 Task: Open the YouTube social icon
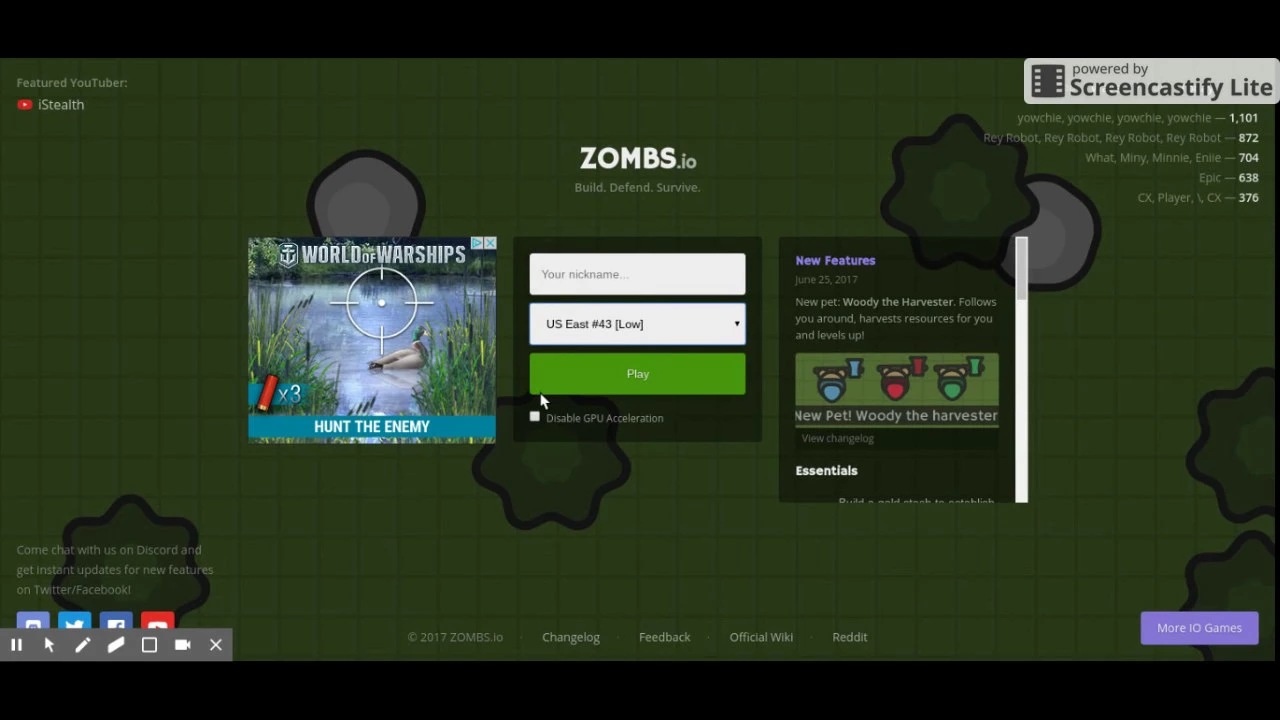point(157,623)
